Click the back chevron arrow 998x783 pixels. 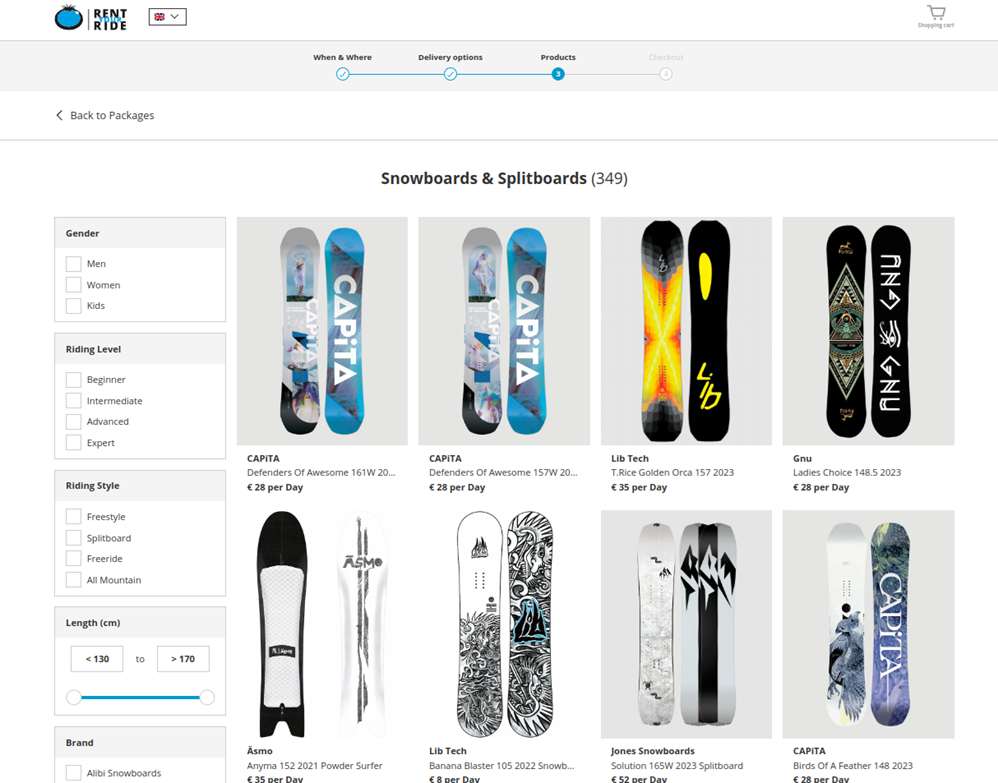point(59,115)
